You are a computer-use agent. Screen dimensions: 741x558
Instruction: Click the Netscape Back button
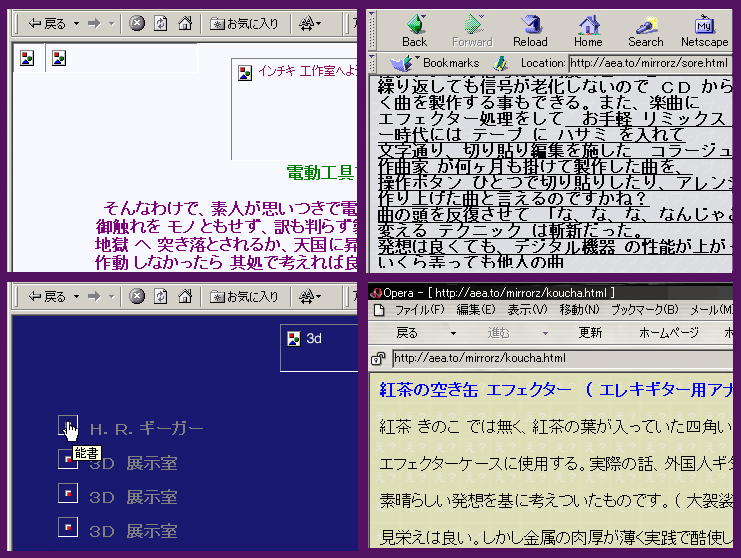414,30
